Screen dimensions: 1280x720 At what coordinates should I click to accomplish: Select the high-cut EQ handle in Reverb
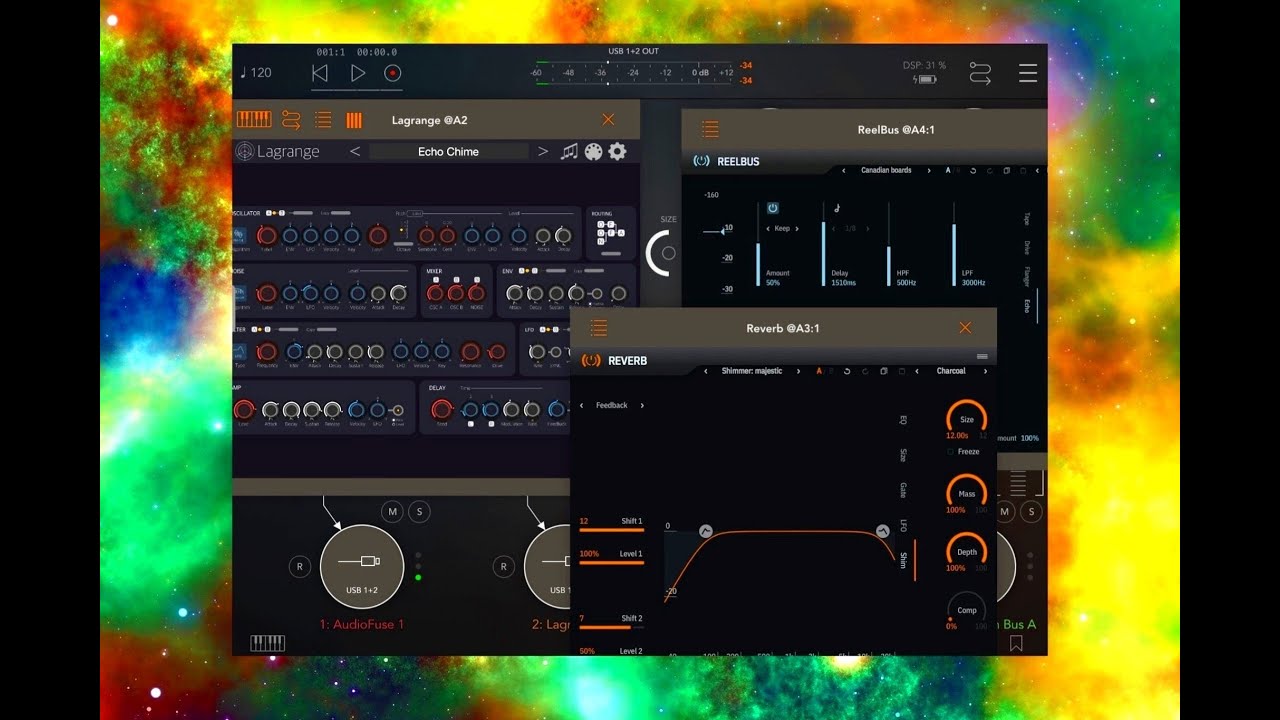[883, 531]
